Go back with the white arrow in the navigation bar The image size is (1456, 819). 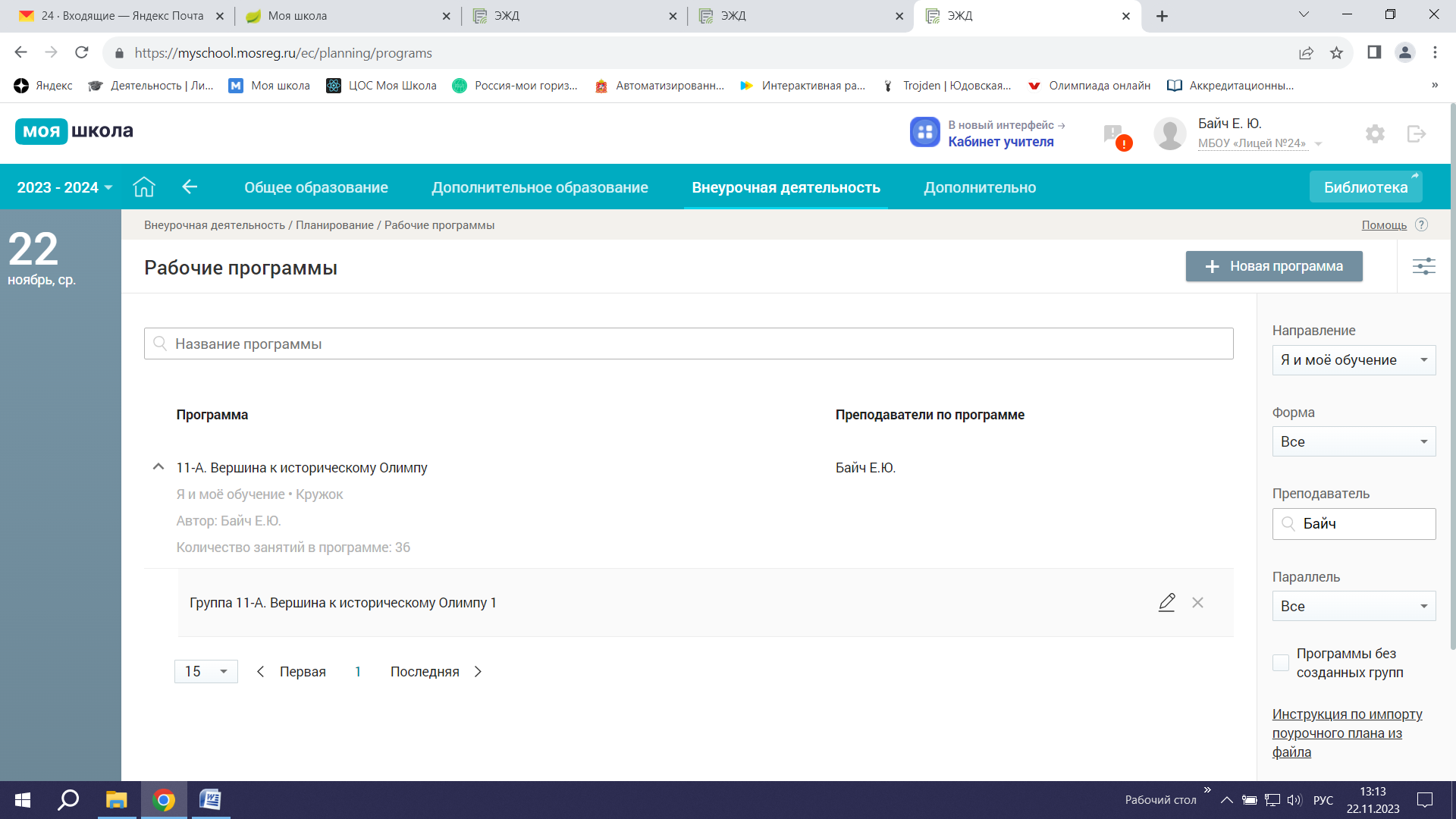[x=190, y=187]
